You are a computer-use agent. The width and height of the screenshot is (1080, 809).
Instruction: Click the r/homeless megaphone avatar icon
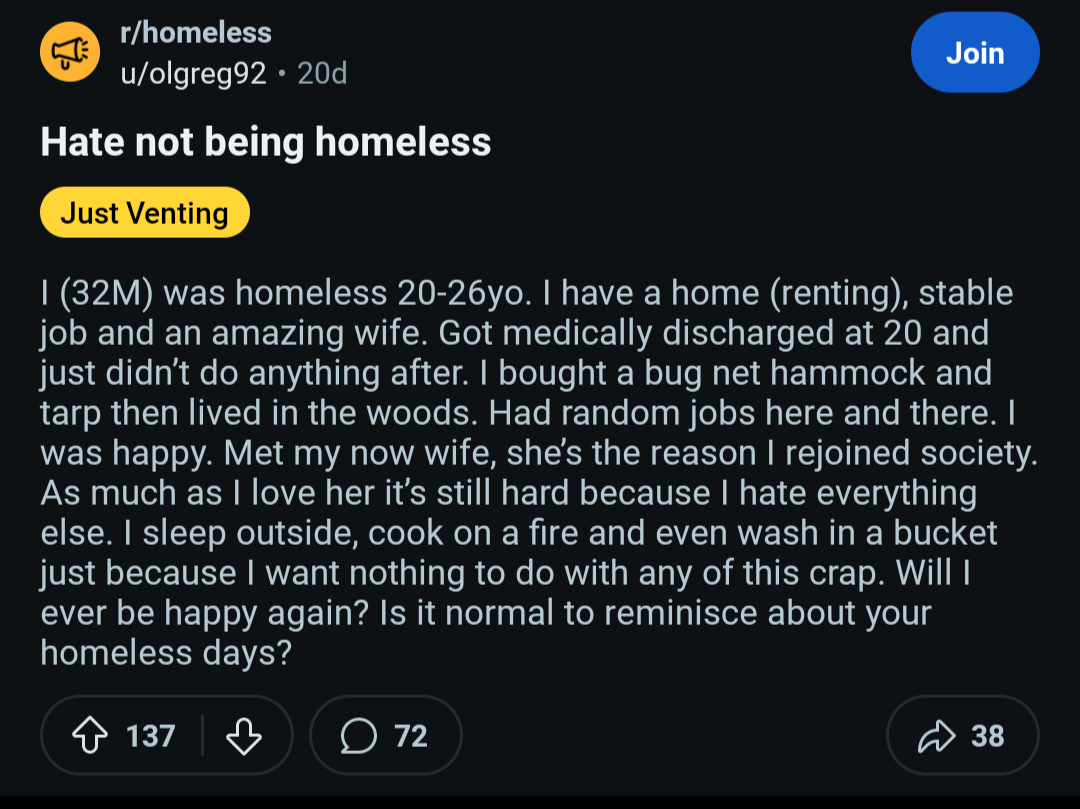(x=66, y=53)
